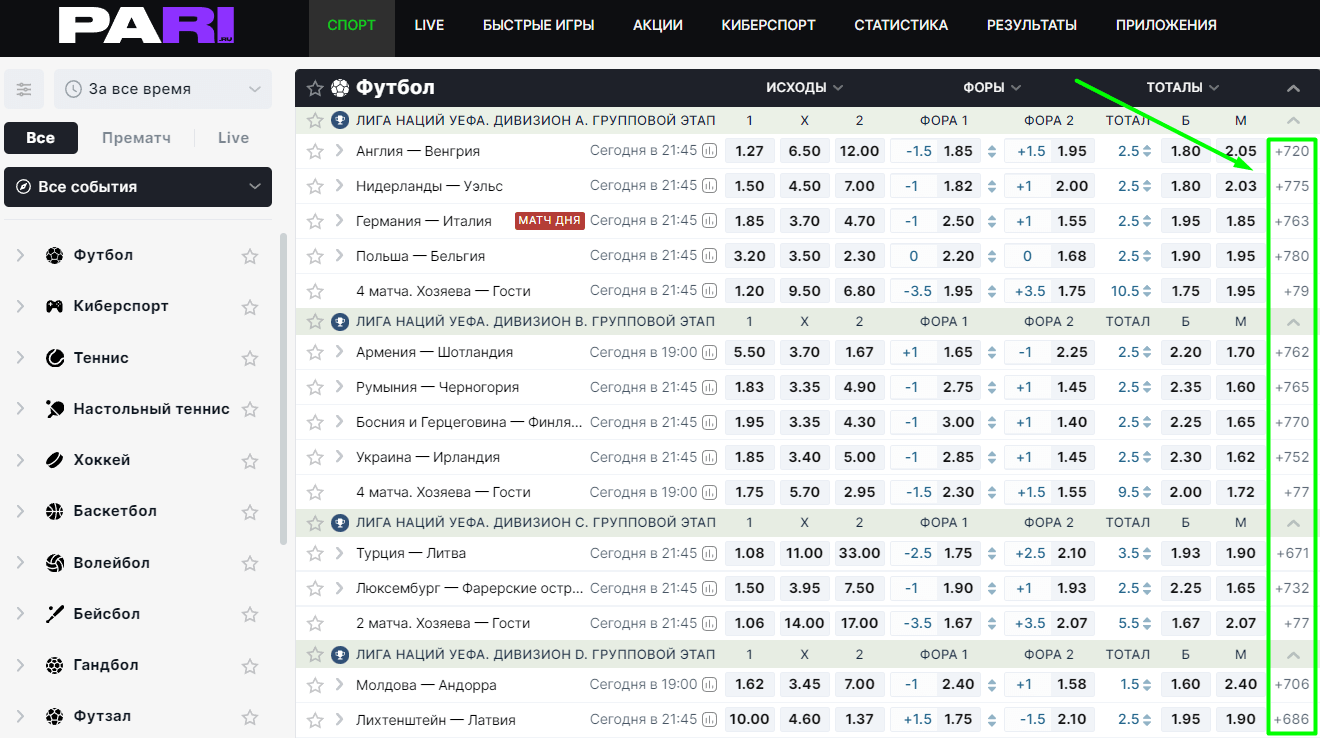The width and height of the screenshot is (1320, 738).
Task: Click the Волейбол ball icon in sidebar
Action: click(x=55, y=563)
